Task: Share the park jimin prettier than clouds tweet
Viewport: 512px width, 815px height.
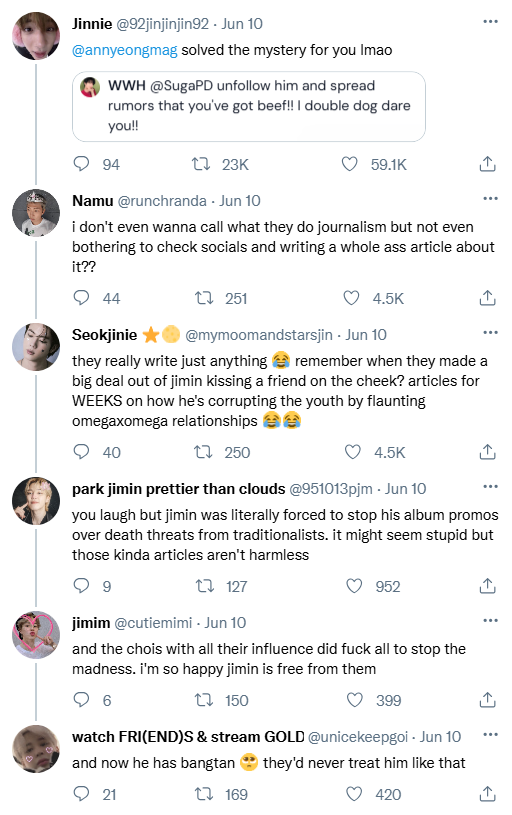Action: (x=487, y=586)
